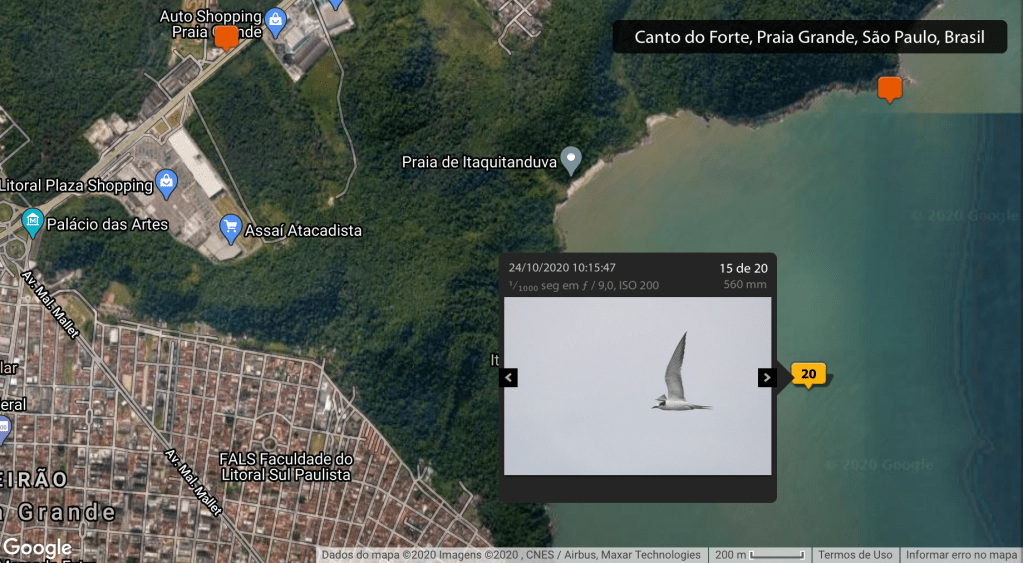The image size is (1023, 563).
Task: Click the Google logo on the map
Action: (37, 548)
